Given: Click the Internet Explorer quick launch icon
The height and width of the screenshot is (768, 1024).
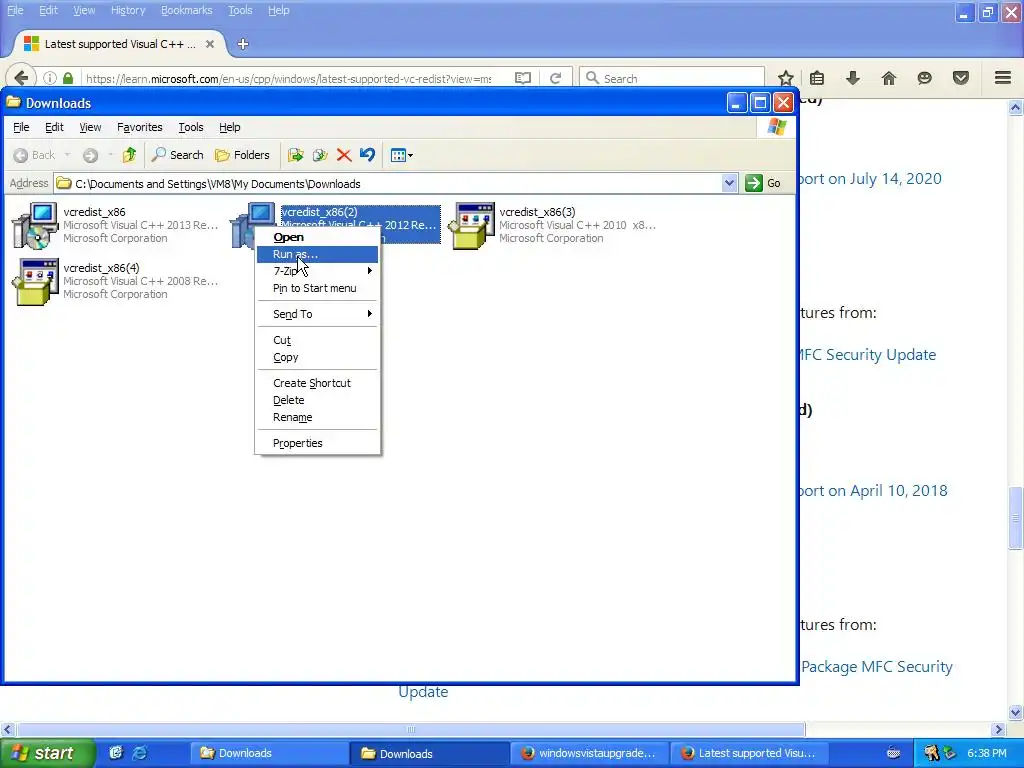Looking at the screenshot, I should tap(140, 753).
